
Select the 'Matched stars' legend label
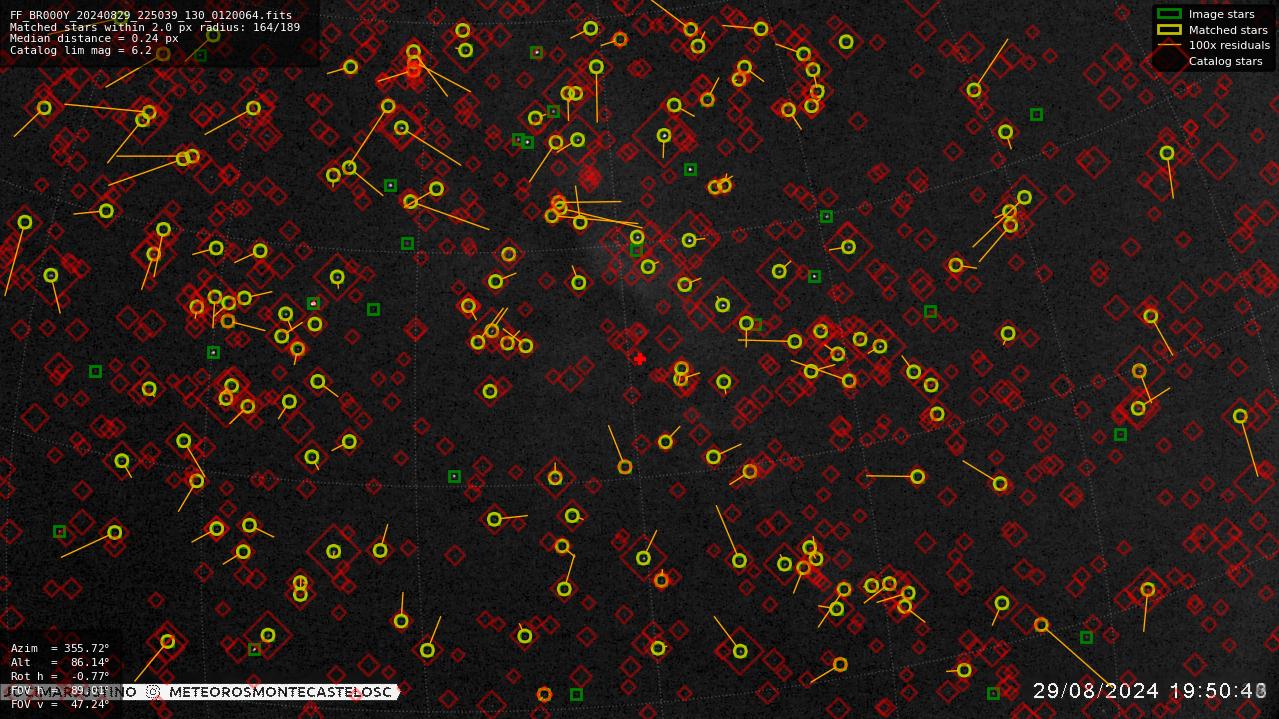click(1228, 30)
